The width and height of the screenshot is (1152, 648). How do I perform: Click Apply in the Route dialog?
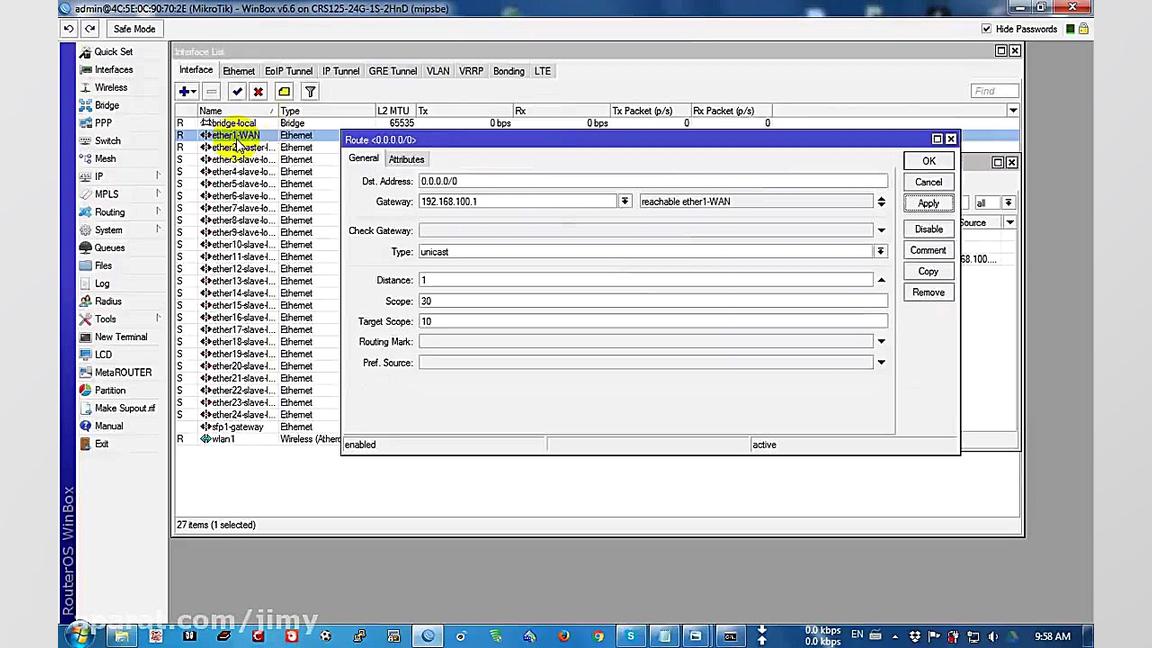[x=928, y=203]
